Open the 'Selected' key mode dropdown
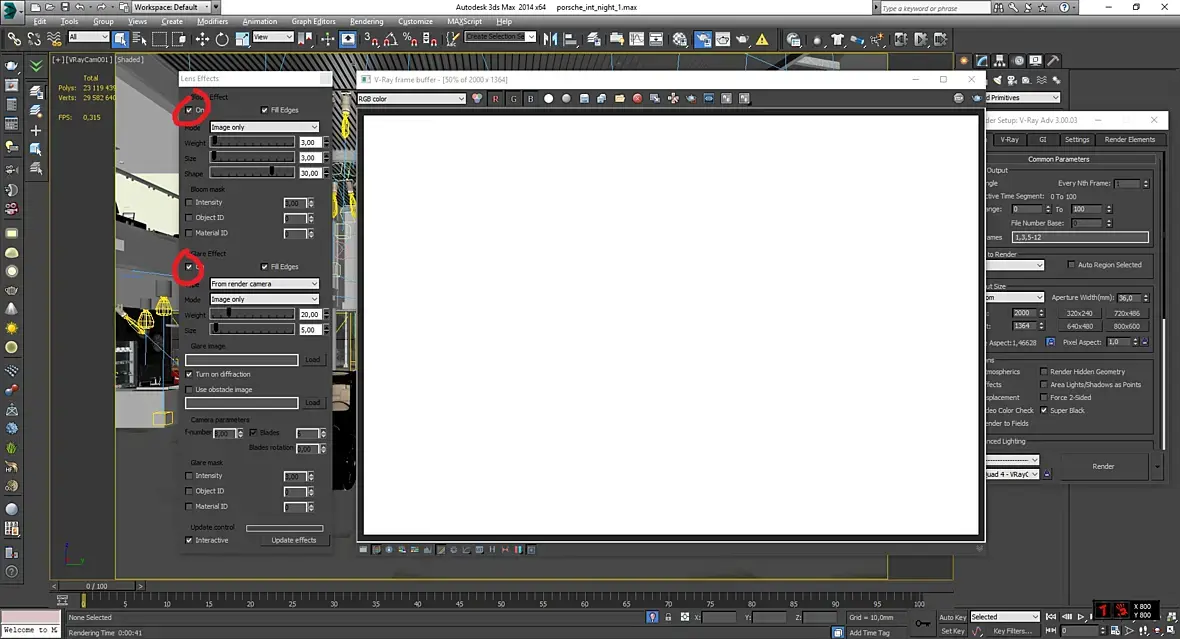The width and height of the screenshot is (1180, 639). coord(1004,617)
